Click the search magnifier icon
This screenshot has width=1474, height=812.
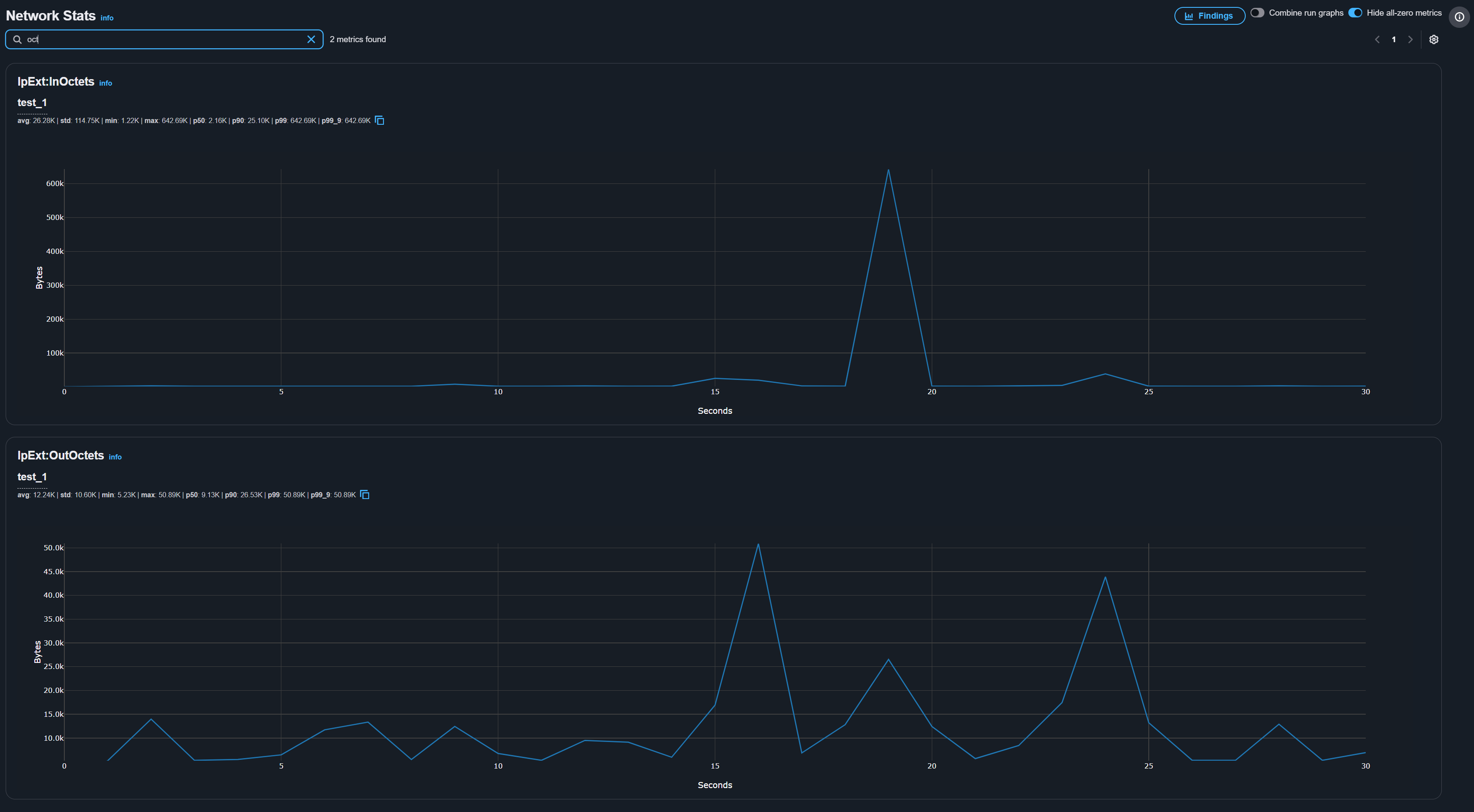click(17, 39)
